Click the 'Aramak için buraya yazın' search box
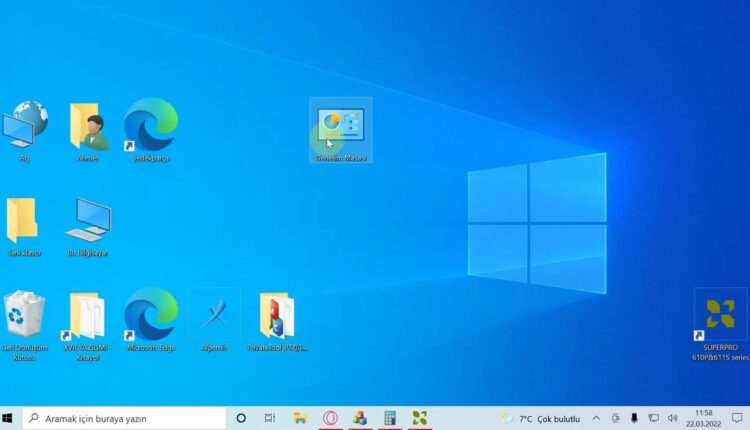The height and width of the screenshot is (430, 750). [x=125, y=418]
